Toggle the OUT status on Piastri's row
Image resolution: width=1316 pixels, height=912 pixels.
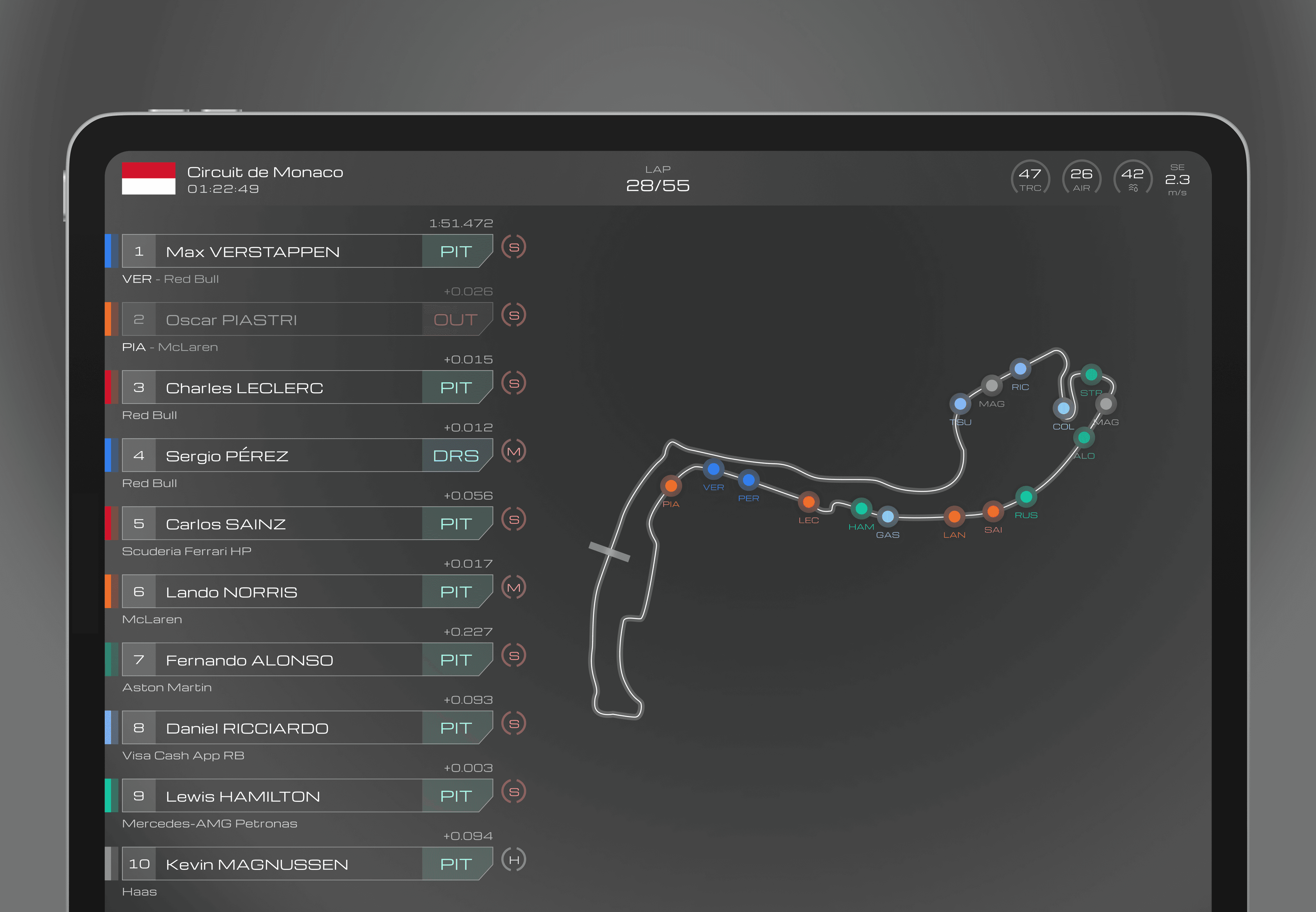tap(454, 319)
